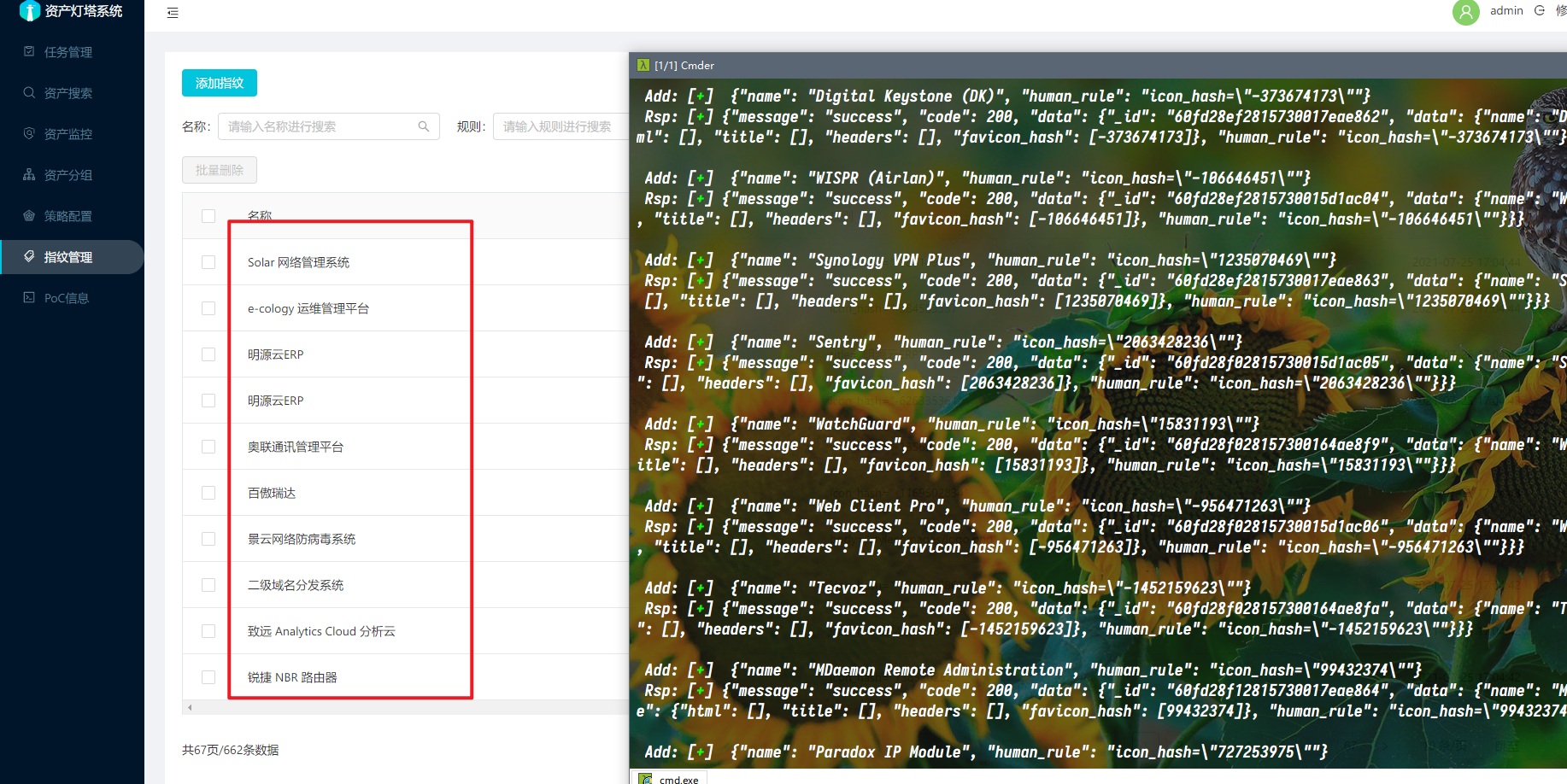
Task: Click the 二级域名分发系统 name cell
Action: 296,585
